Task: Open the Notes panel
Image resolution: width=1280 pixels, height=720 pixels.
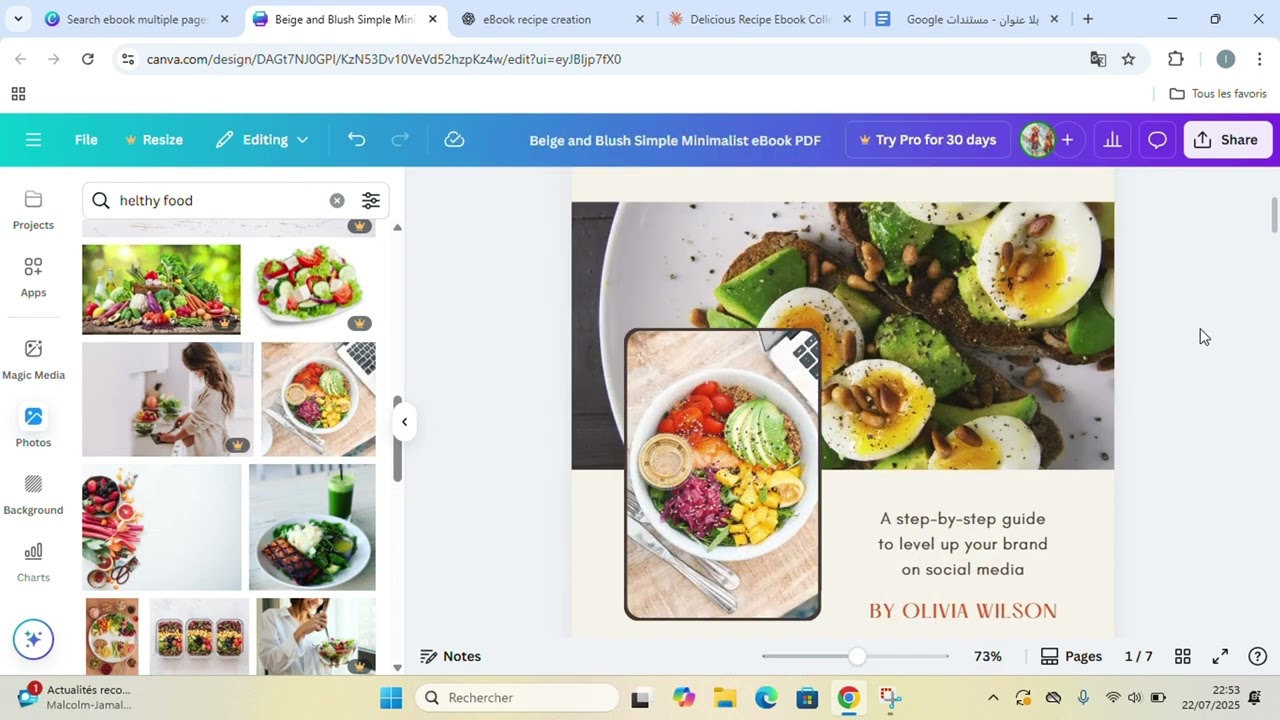Action: [x=450, y=656]
